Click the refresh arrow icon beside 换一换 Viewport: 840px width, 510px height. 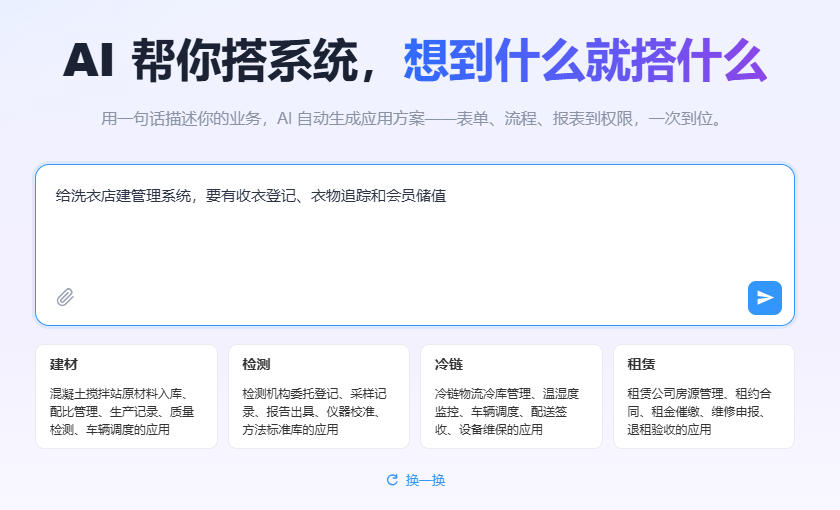click(x=392, y=479)
